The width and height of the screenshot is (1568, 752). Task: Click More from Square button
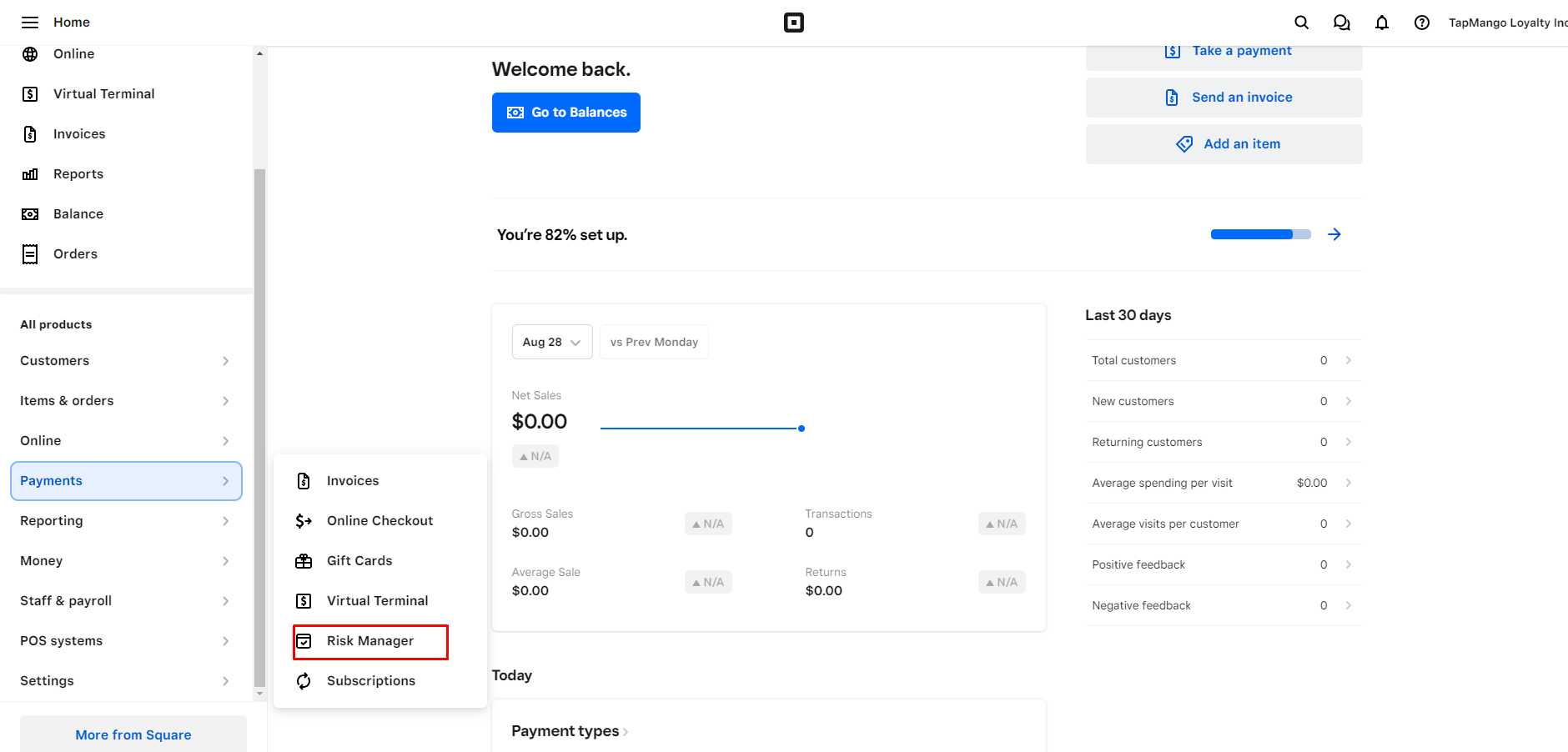[x=133, y=734]
